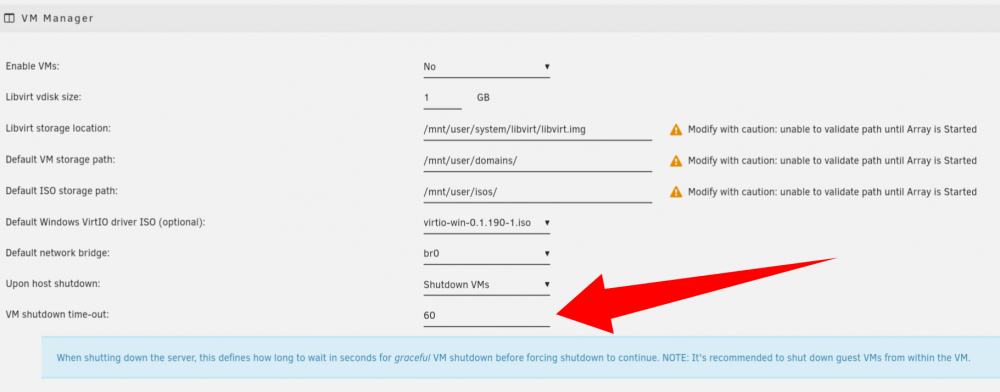Open the Enable VMs dropdown
The image size is (1000, 392).
pos(486,67)
